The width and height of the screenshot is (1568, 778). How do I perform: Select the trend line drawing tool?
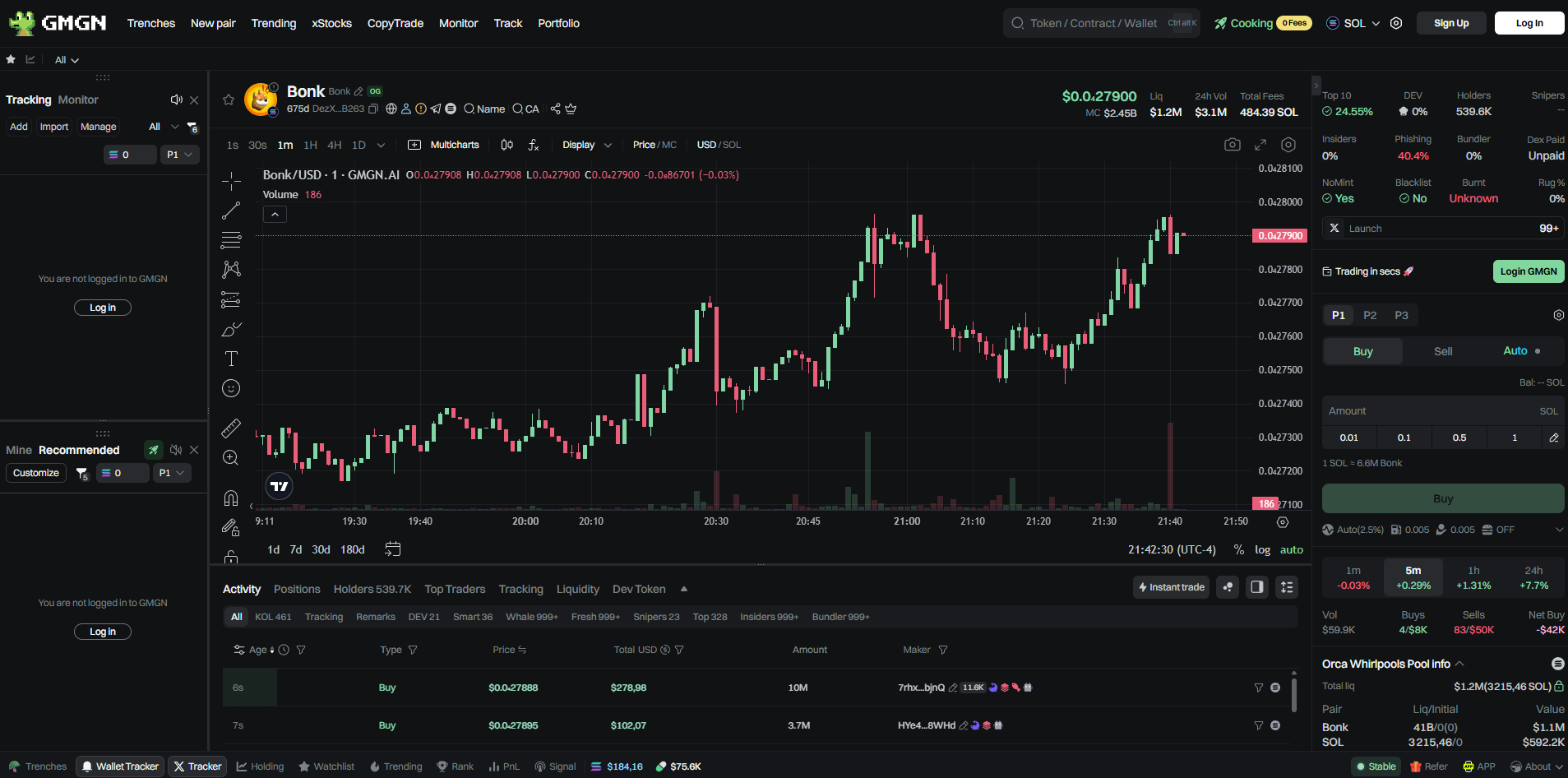click(x=230, y=211)
